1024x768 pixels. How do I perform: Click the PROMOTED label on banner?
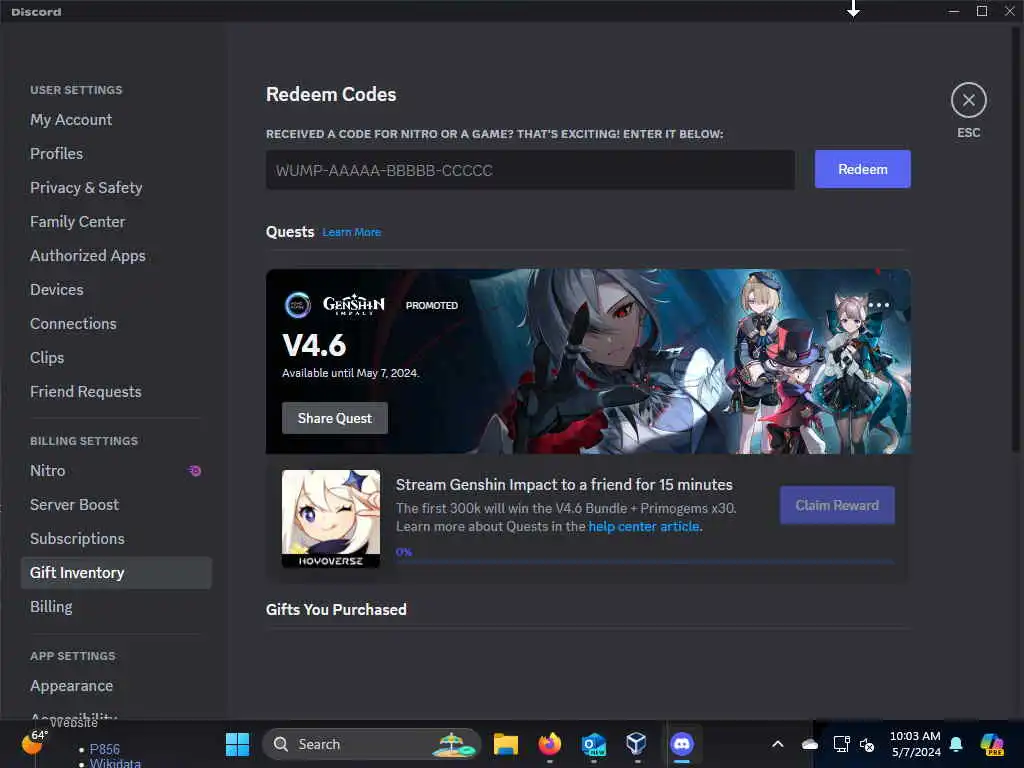[x=432, y=305]
